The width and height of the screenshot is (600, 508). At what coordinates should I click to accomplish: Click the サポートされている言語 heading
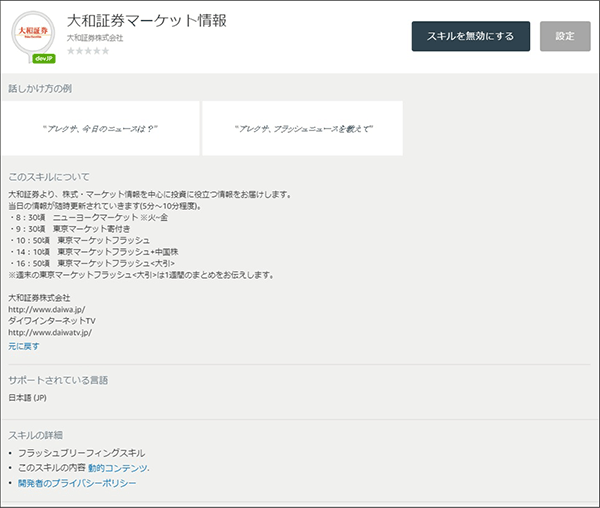tap(58, 380)
